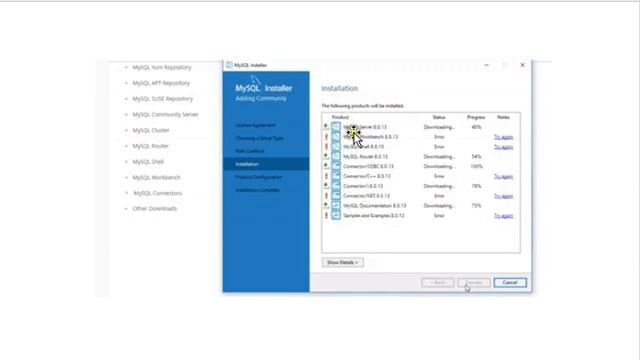640x360 pixels.
Task: Click the Progress column header
Action: (476, 117)
